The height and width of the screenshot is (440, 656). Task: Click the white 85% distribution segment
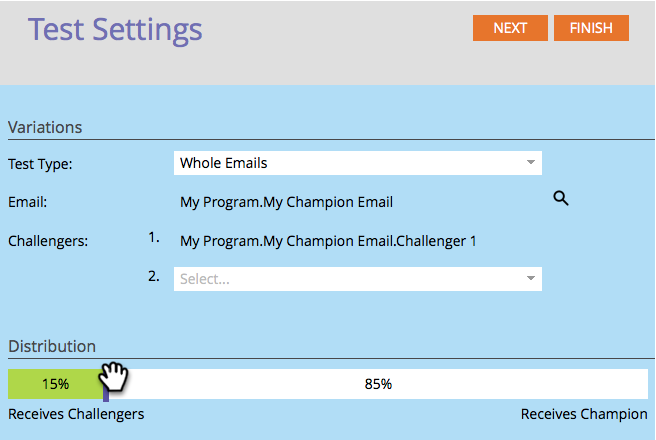[378, 384]
